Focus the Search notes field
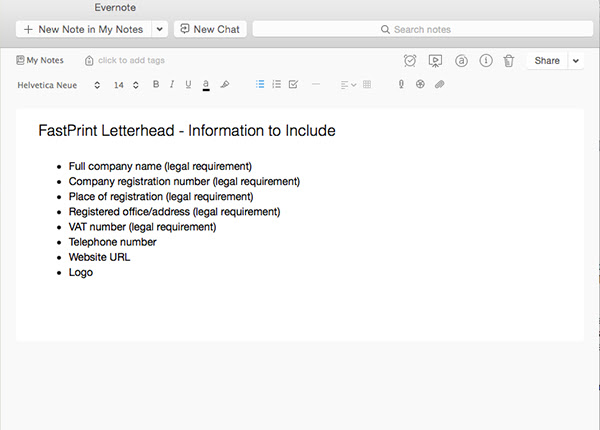 [422, 29]
